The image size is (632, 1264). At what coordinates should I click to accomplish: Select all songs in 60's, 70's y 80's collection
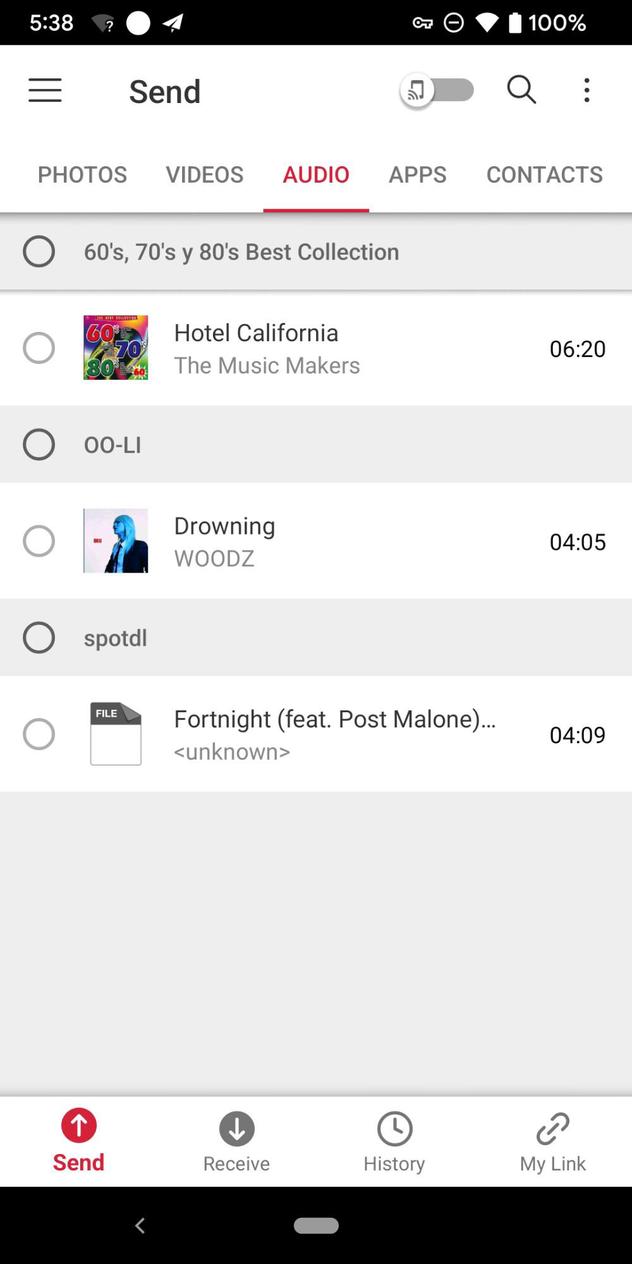(39, 251)
